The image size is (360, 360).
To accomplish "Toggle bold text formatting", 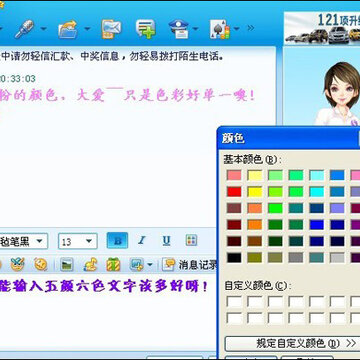I will point(117,240).
